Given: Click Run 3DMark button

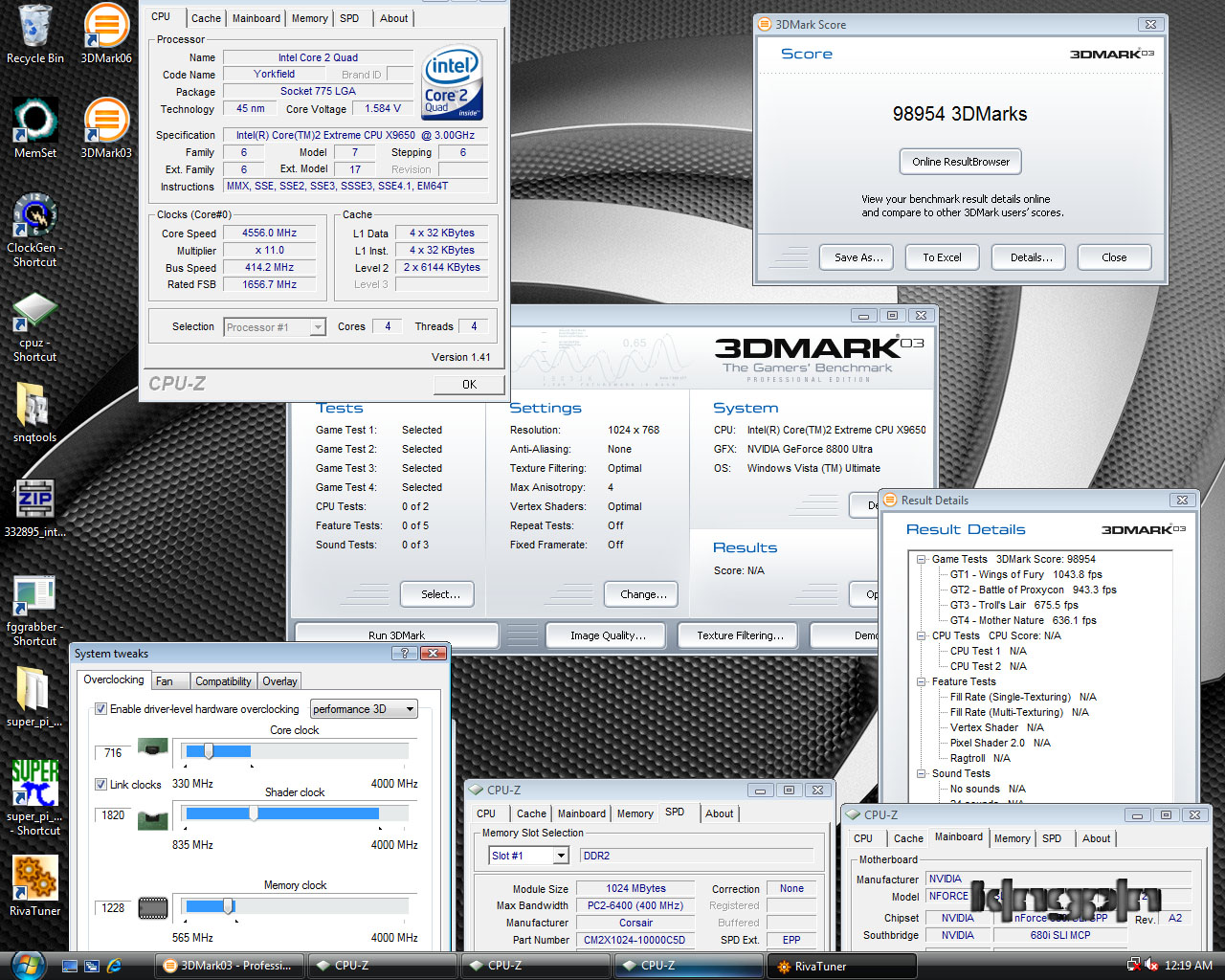Looking at the screenshot, I should [396, 635].
